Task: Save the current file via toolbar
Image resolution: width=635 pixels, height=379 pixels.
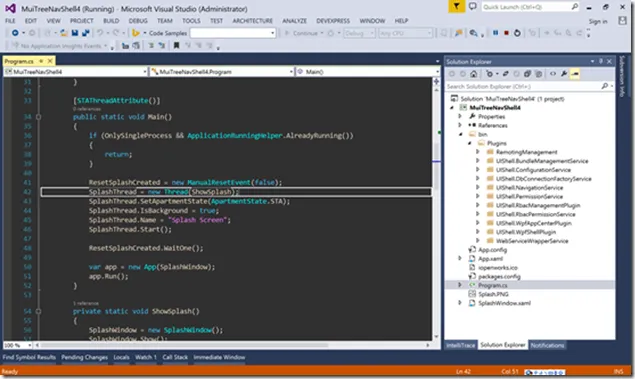Action: point(75,33)
